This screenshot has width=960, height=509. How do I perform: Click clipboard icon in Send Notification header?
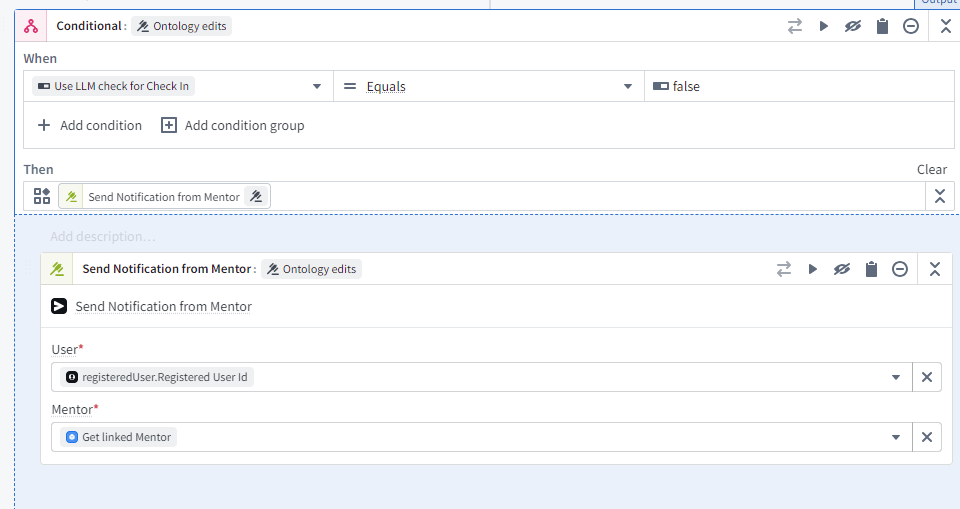871,269
